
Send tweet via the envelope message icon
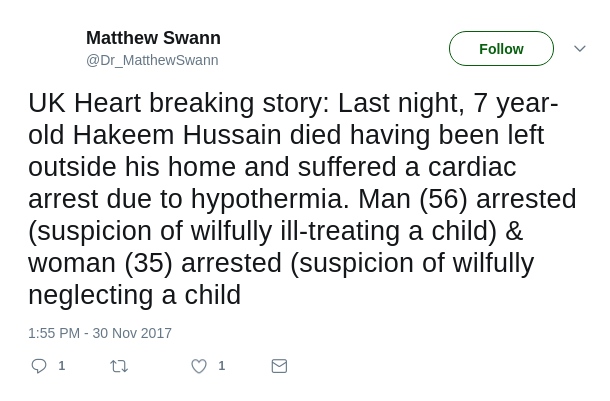tap(279, 366)
